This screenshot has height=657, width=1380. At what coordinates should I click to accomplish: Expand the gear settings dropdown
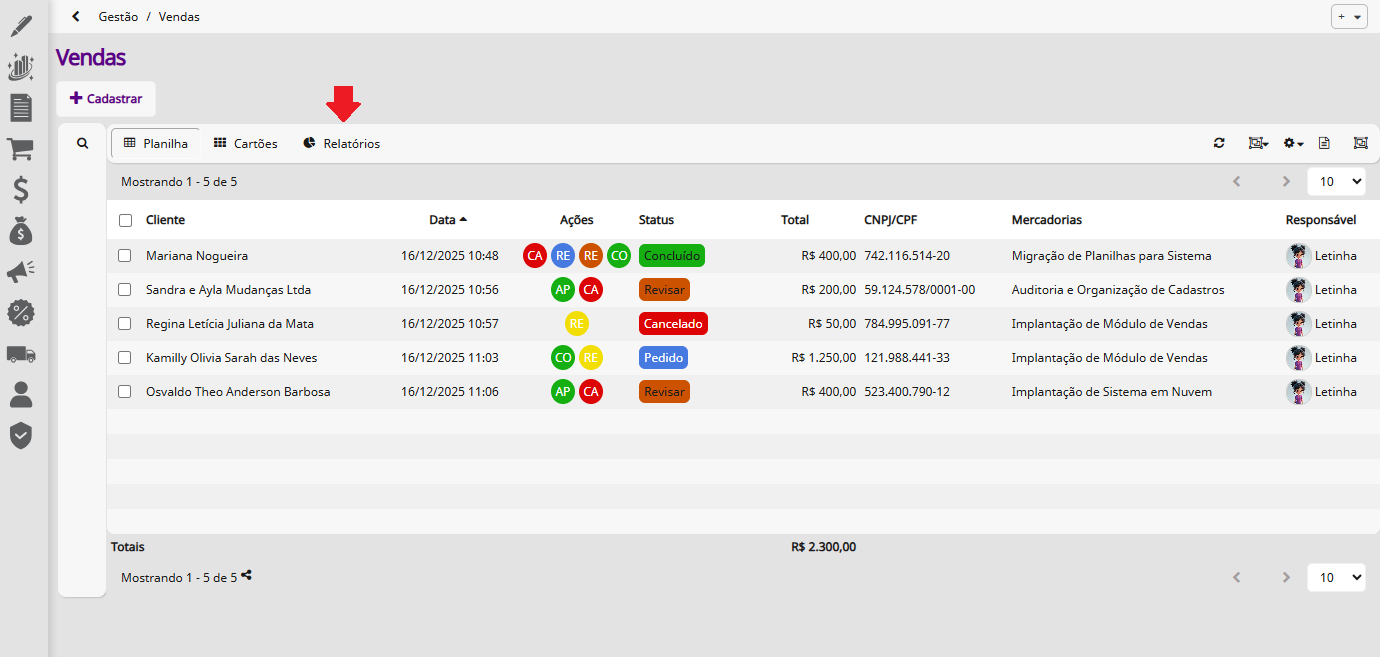pyautogui.click(x=1293, y=144)
